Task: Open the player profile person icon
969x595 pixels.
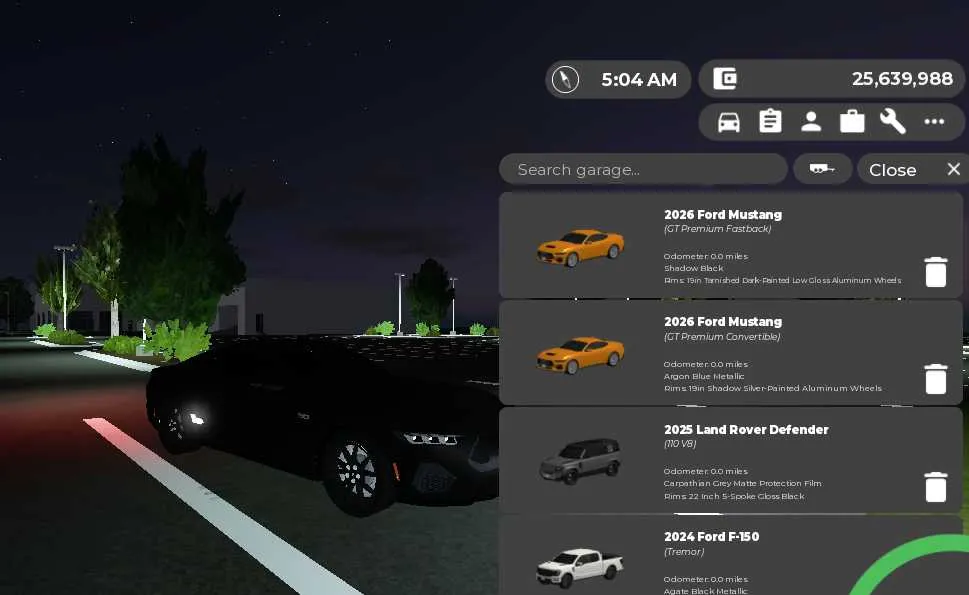Action: [811, 122]
